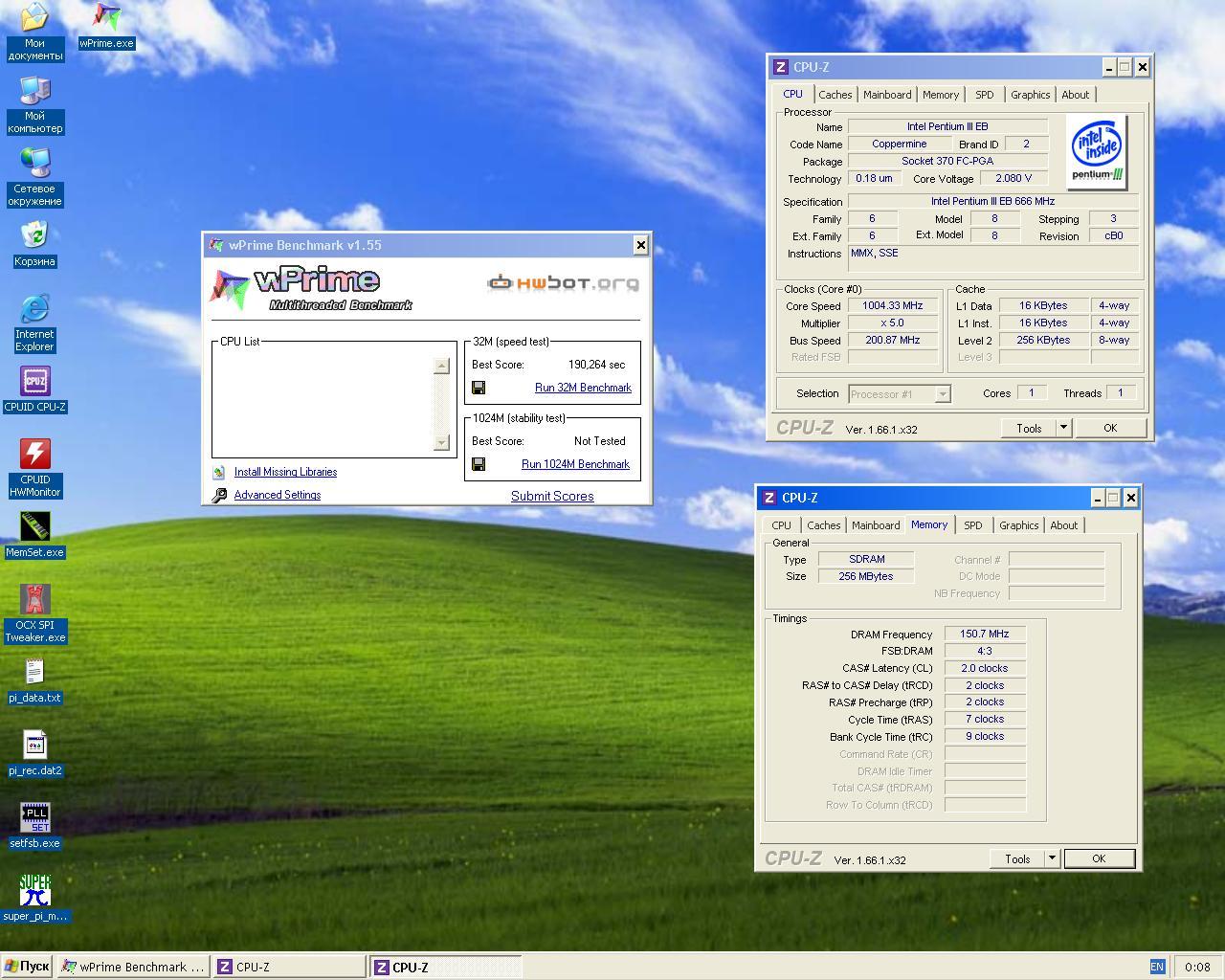Screen dimensions: 1225x980
Task: Select CPUID CPU-Z desktop shortcut
Action: tap(34, 390)
